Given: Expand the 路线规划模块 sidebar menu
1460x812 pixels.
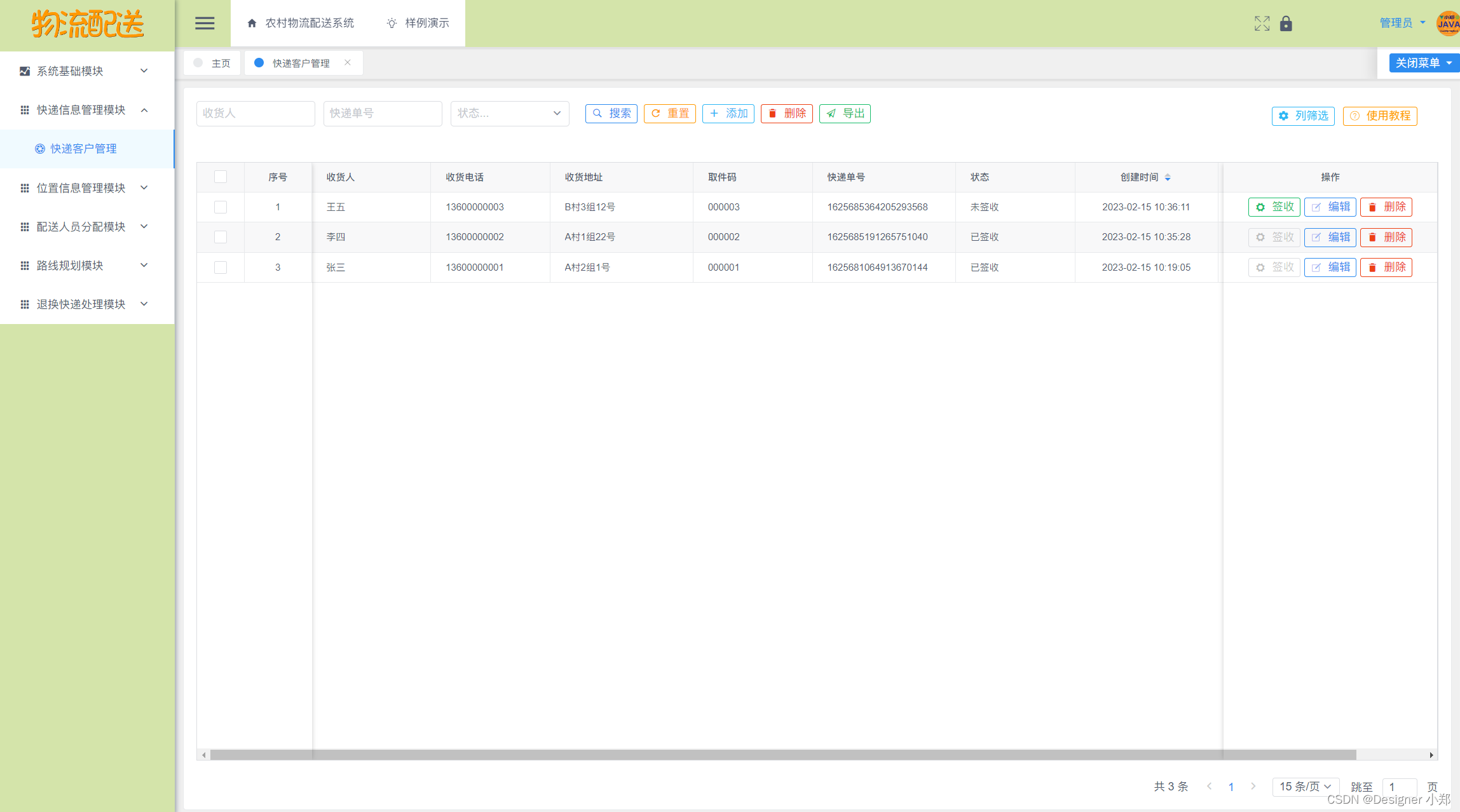Looking at the screenshot, I should (85, 265).
